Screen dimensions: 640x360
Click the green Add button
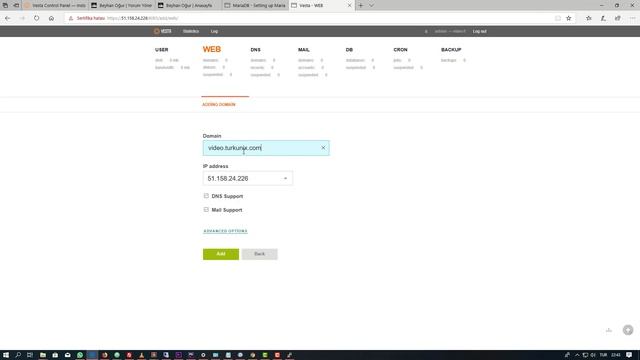pos(221,254)
